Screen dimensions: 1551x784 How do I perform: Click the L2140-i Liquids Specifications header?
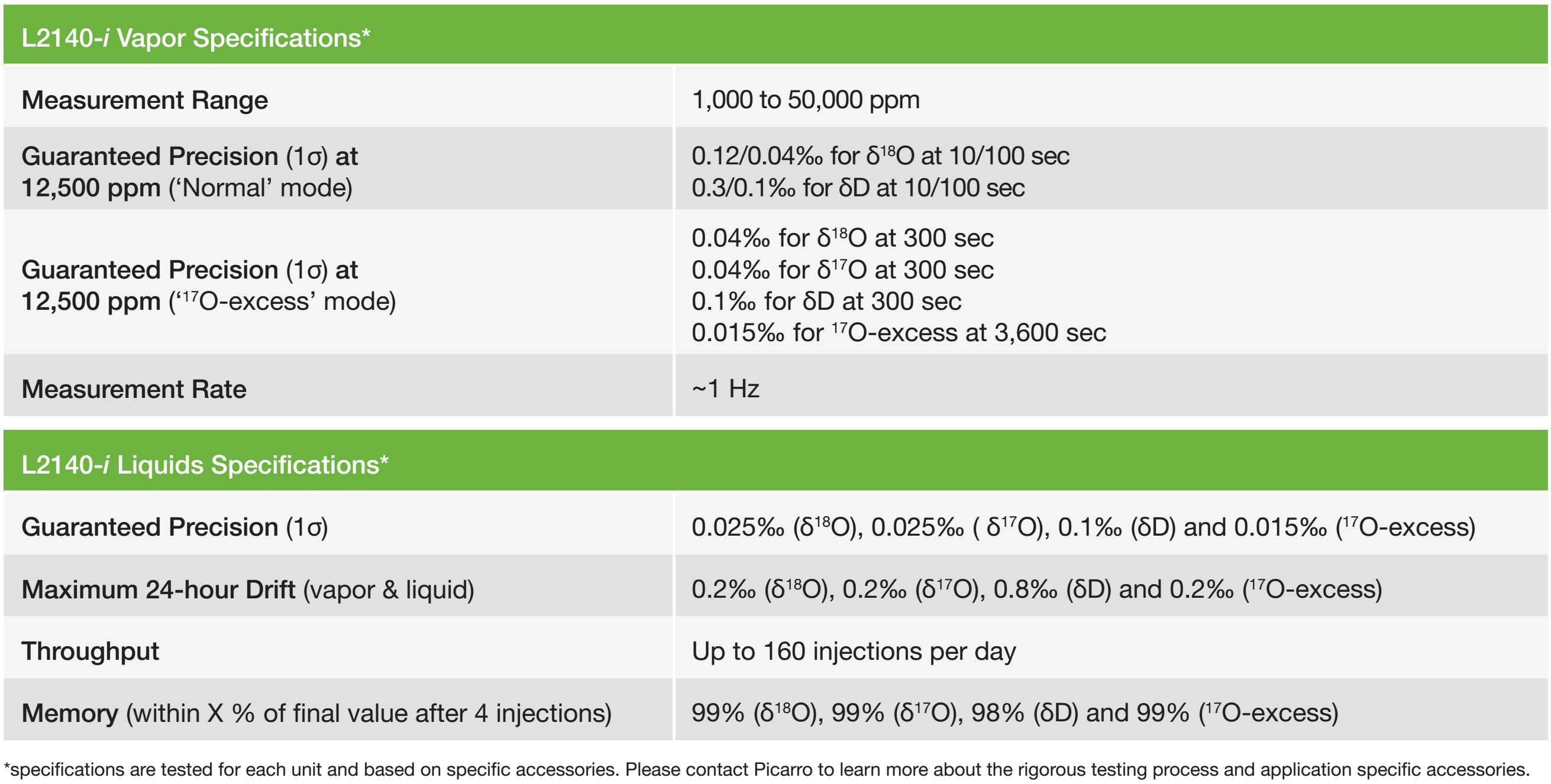[205, 465]
